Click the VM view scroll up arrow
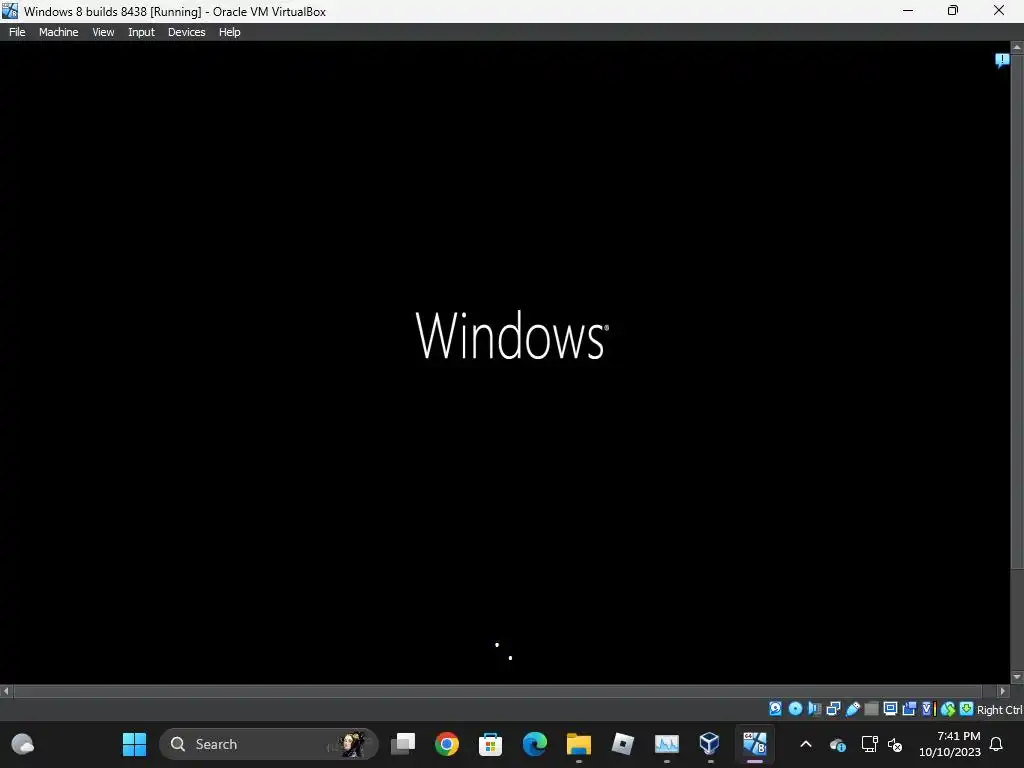Image resolution: width=1024 pixels, height=768 pixels. (x=1017, y=48)
